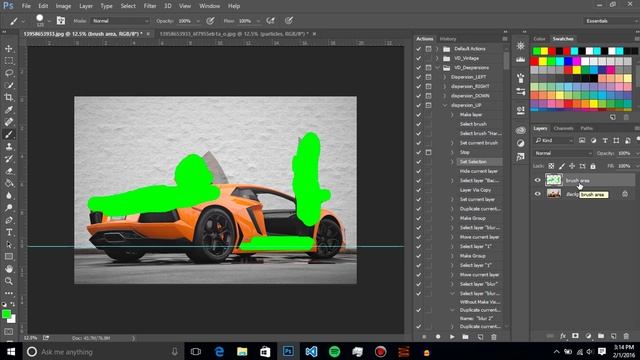Click the green foreground color swatch
The height and width of the screenshot is (360, 640).
click(6, 314)
